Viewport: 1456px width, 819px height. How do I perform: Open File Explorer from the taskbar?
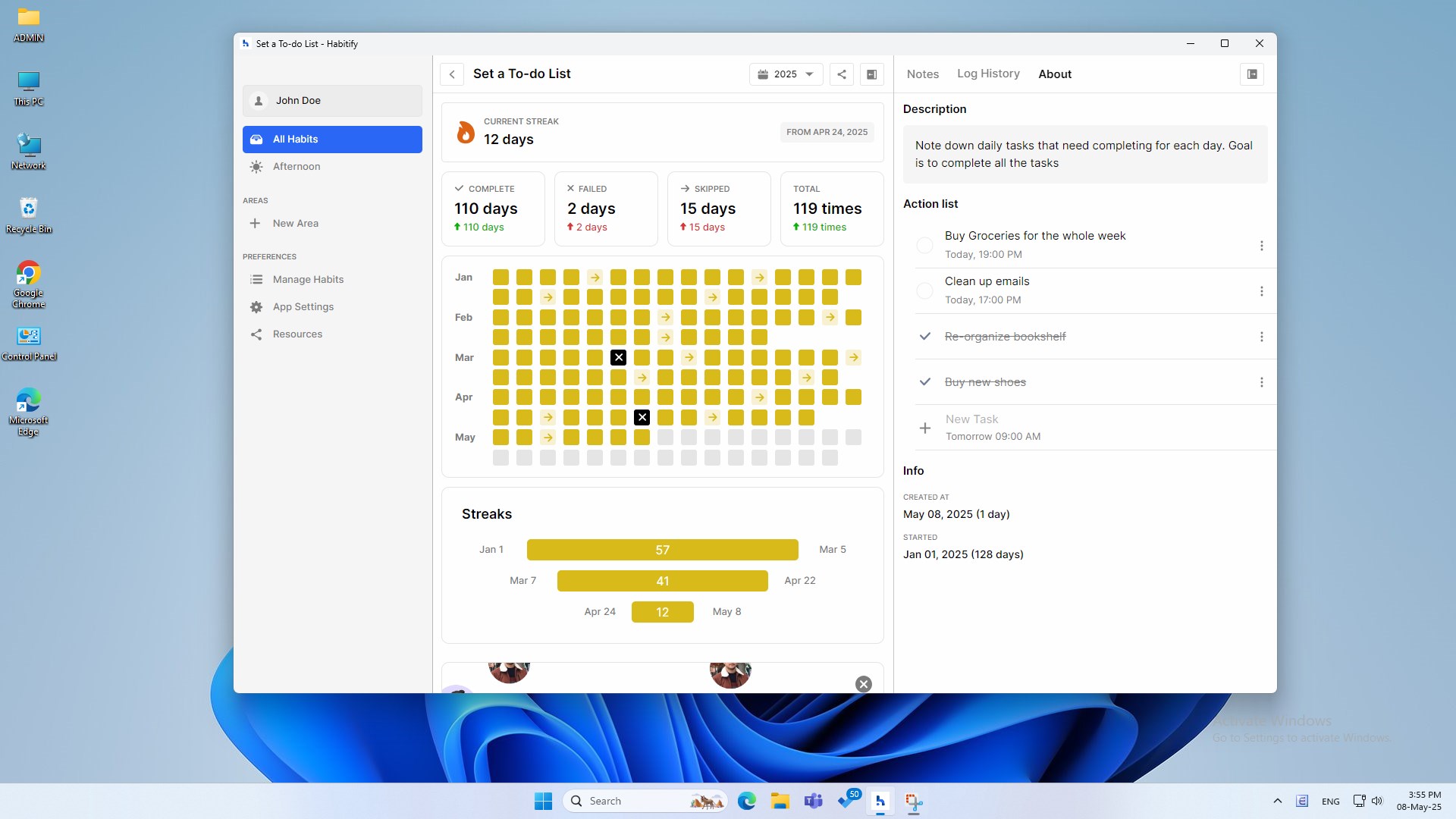tap(780, 801)
